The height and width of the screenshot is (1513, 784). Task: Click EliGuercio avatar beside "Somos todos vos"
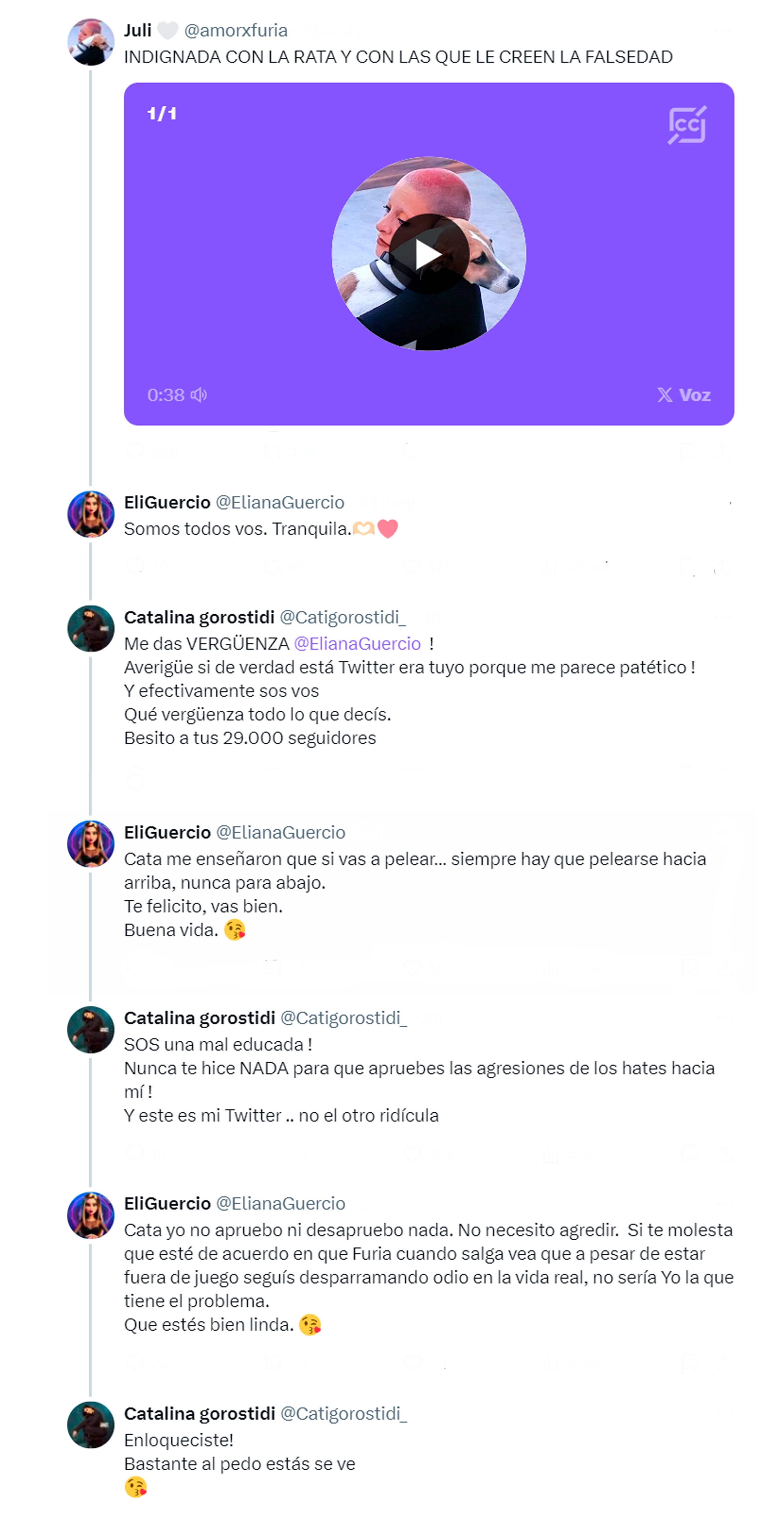[x=91, y=514]
